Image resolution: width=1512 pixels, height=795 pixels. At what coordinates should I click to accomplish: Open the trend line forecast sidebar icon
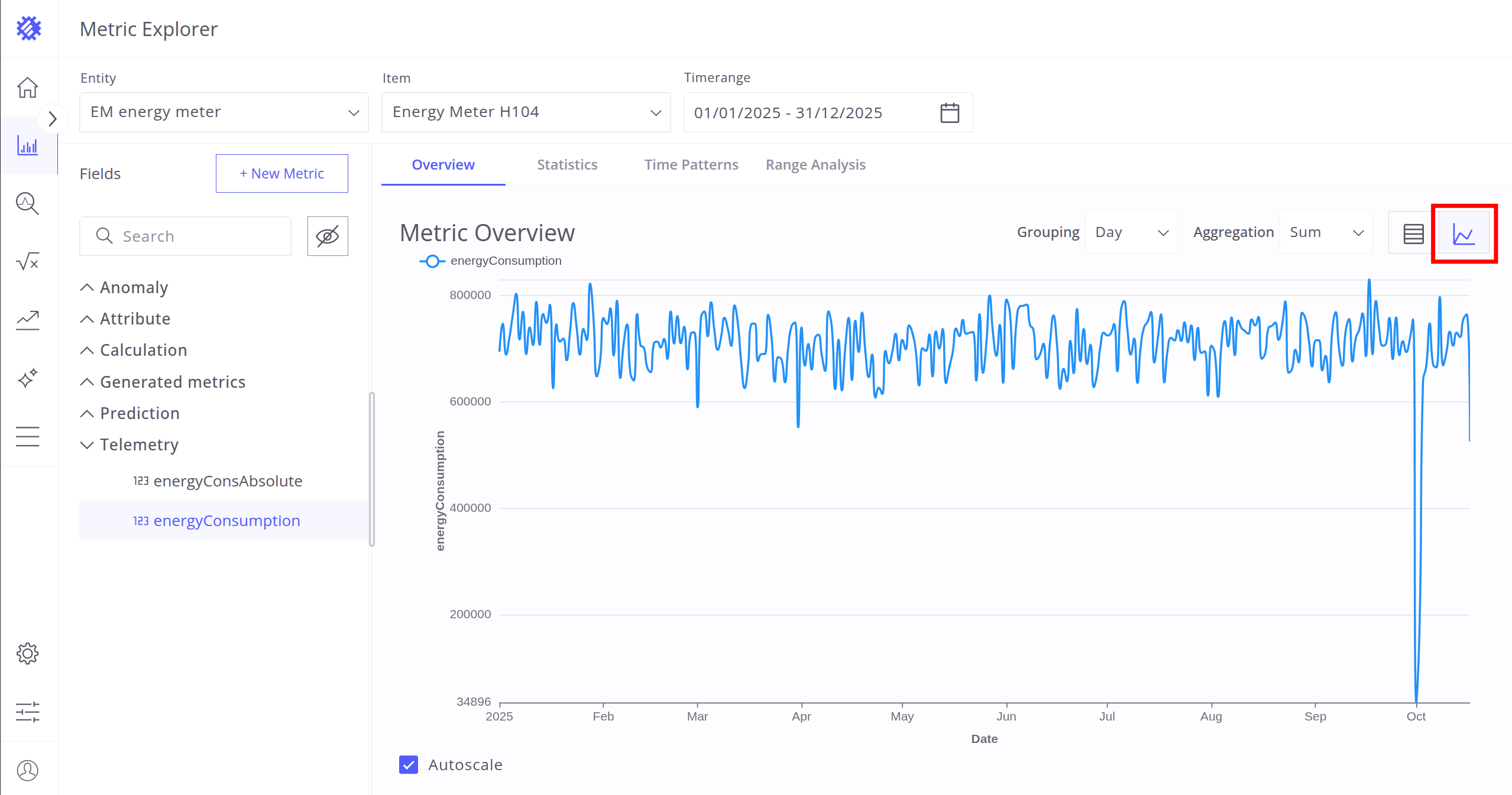point(27,320)
